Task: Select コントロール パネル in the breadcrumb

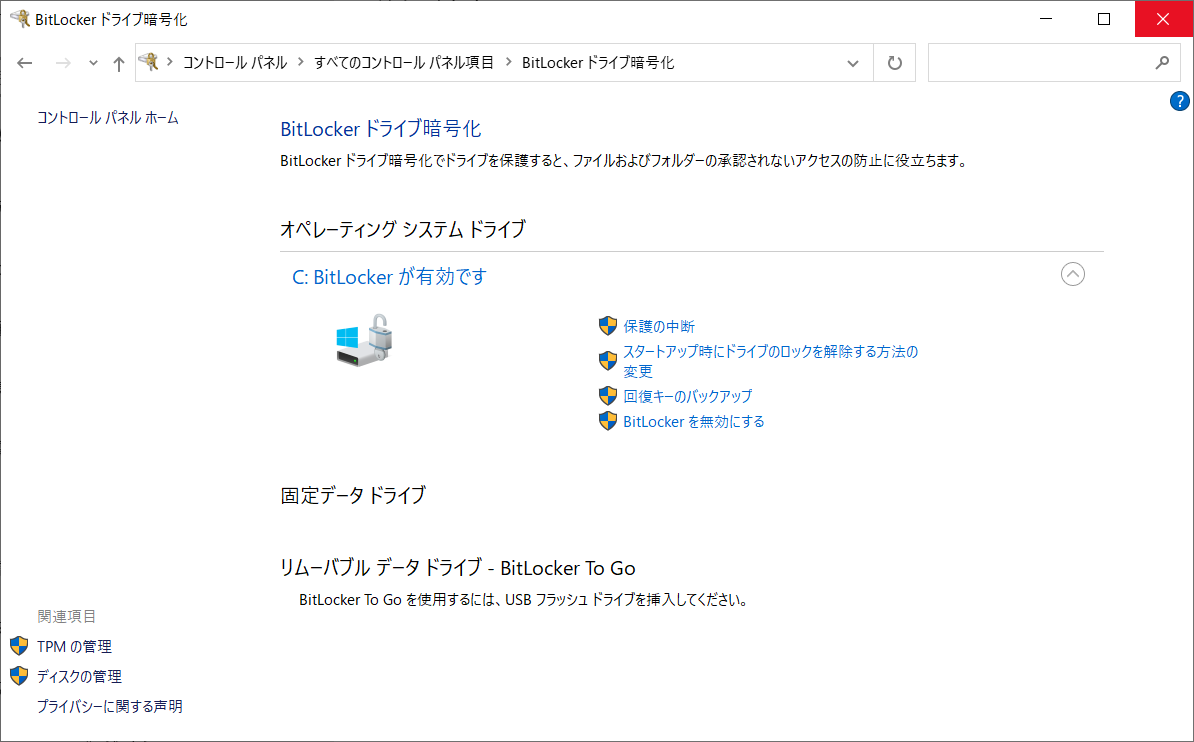Action: click(234, 62)
